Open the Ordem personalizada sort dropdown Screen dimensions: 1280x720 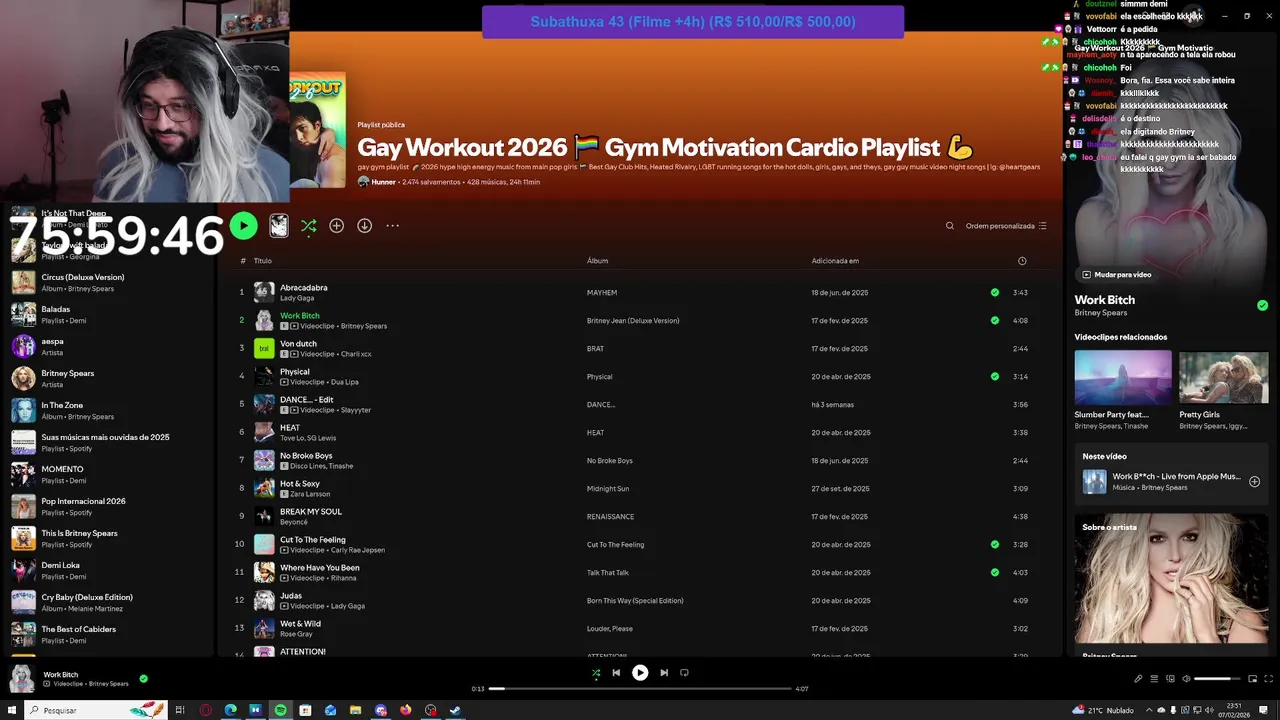pyautogui.click(x=1006, y=226)
